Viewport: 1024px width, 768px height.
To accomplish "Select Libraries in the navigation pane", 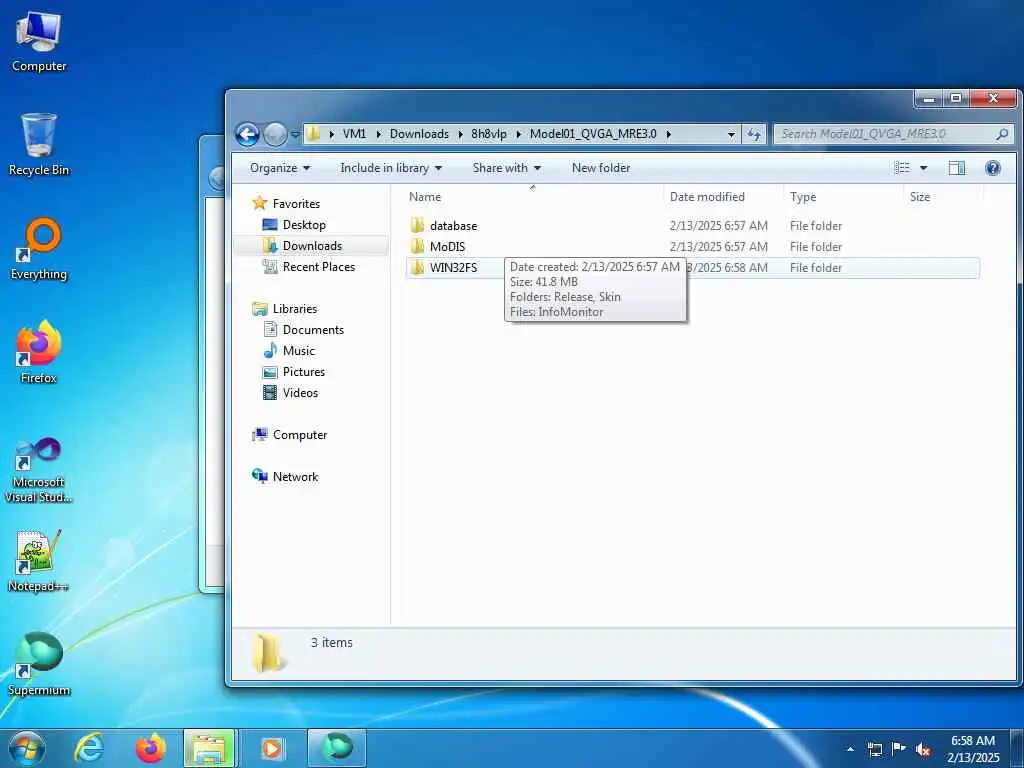I will pos(295,309).
